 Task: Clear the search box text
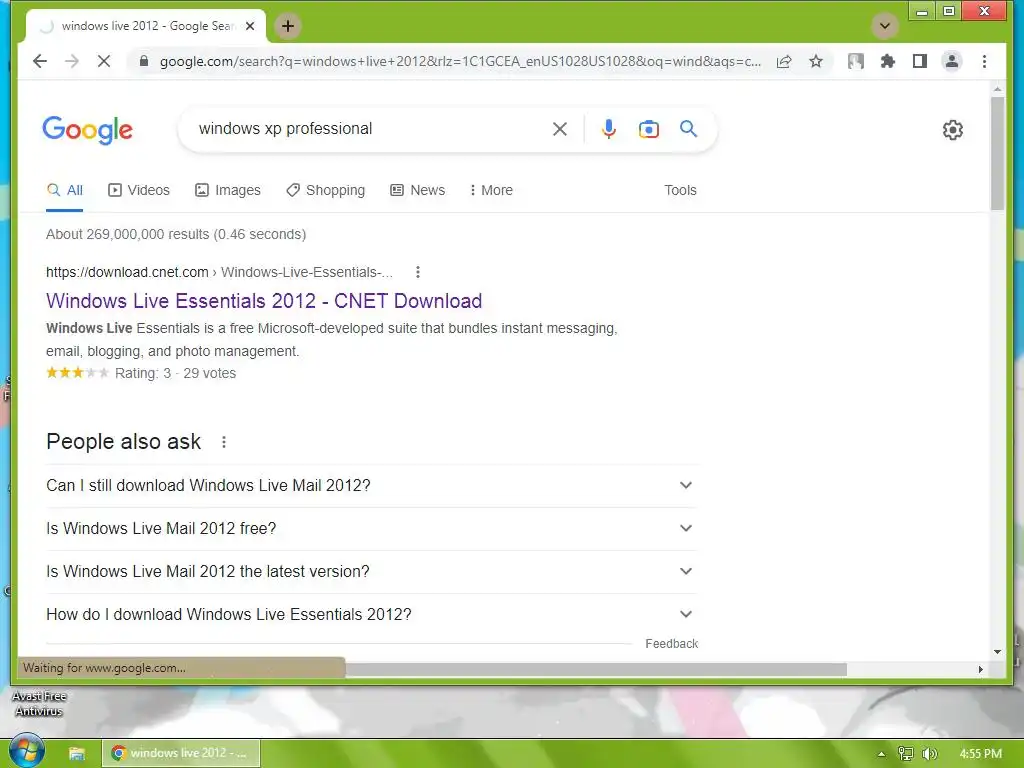click(x=560, y=129)
